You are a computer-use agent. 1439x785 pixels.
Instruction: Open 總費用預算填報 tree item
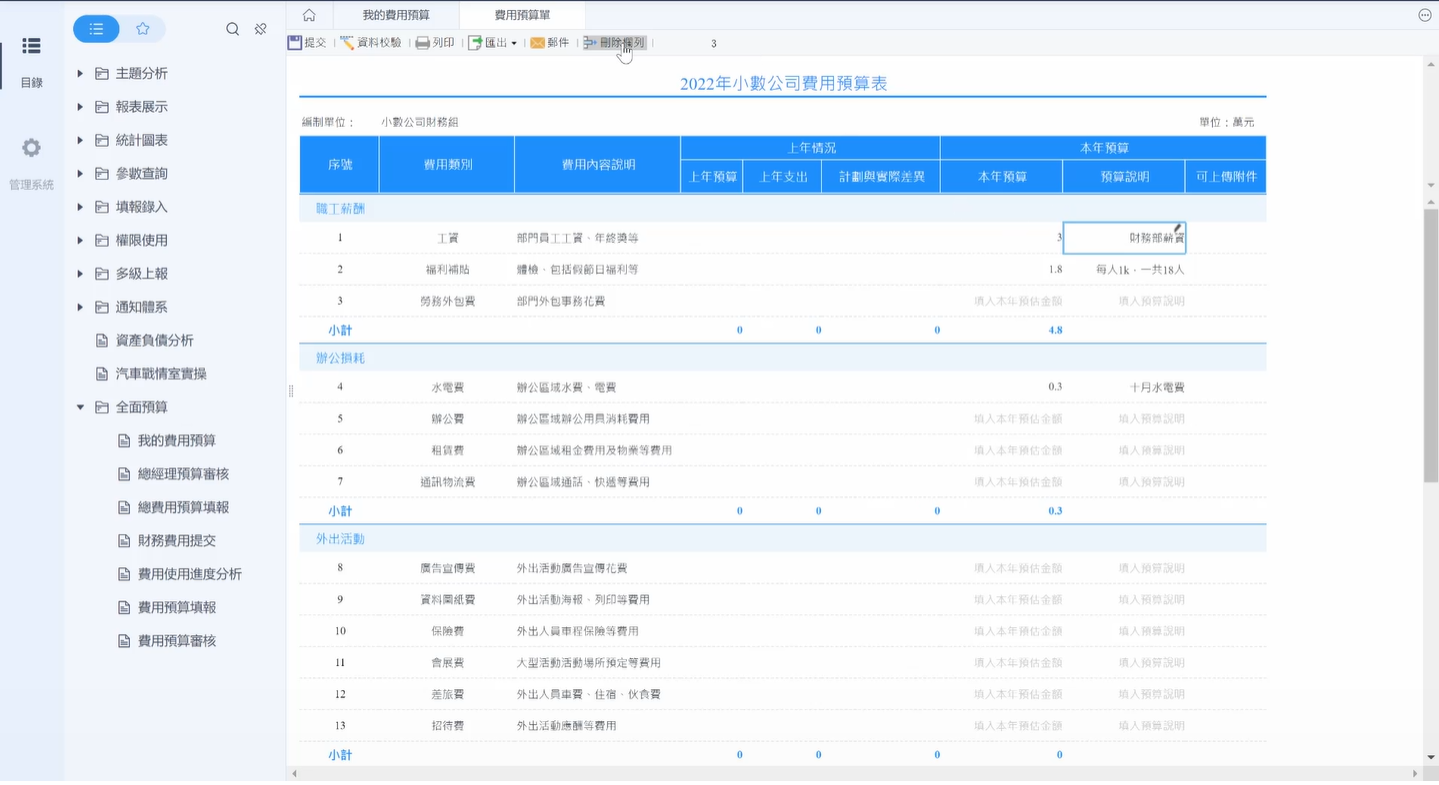pyautogui.click(x=173, y=507)
